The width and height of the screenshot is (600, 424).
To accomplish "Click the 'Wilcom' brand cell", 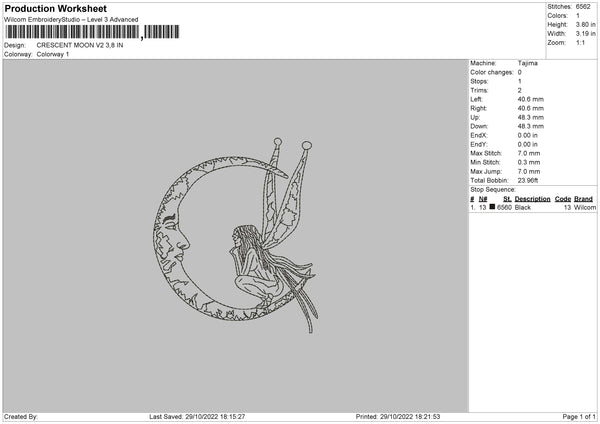I will (585, 207).
